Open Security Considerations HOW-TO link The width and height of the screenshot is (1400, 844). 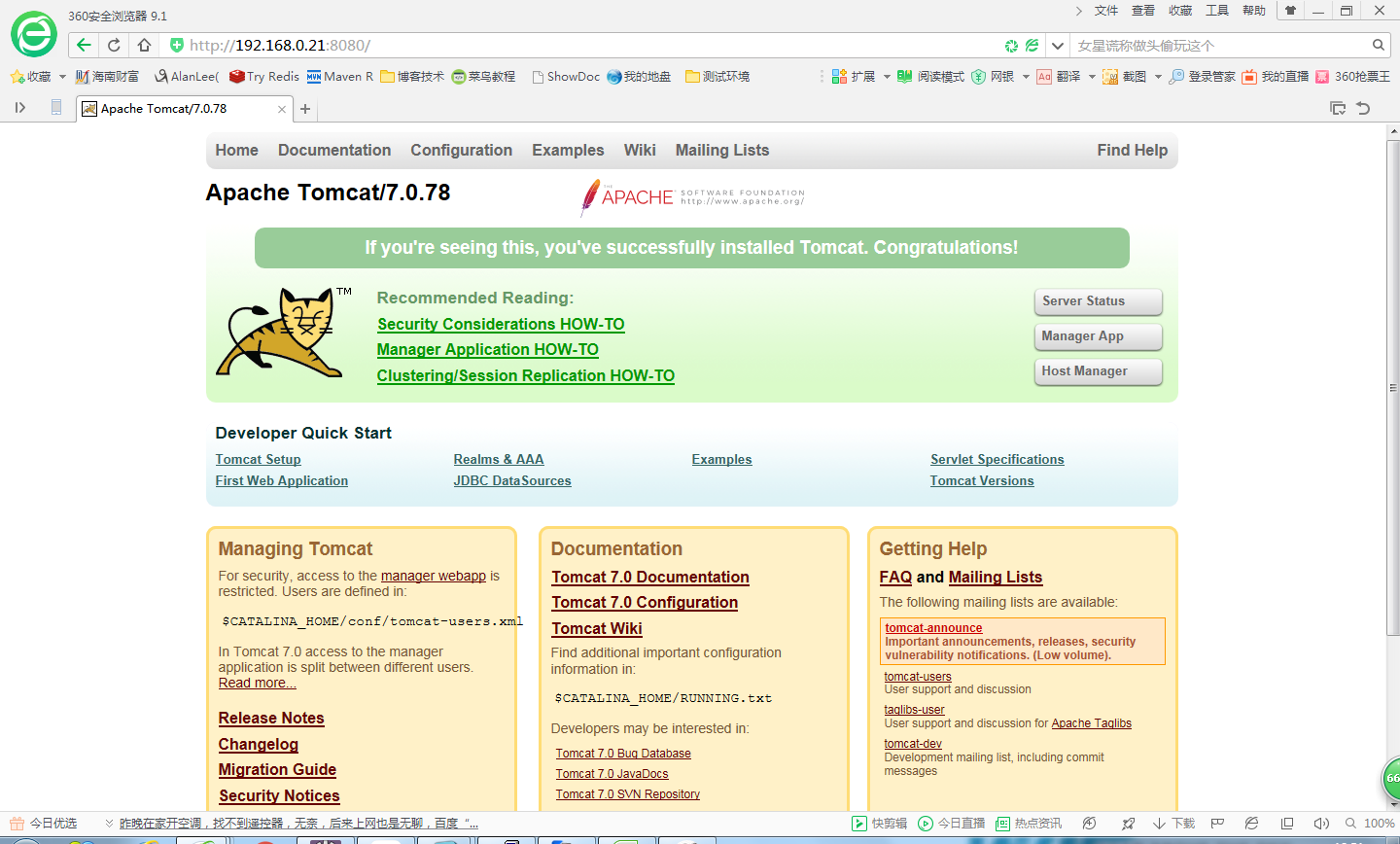[501, 325]
